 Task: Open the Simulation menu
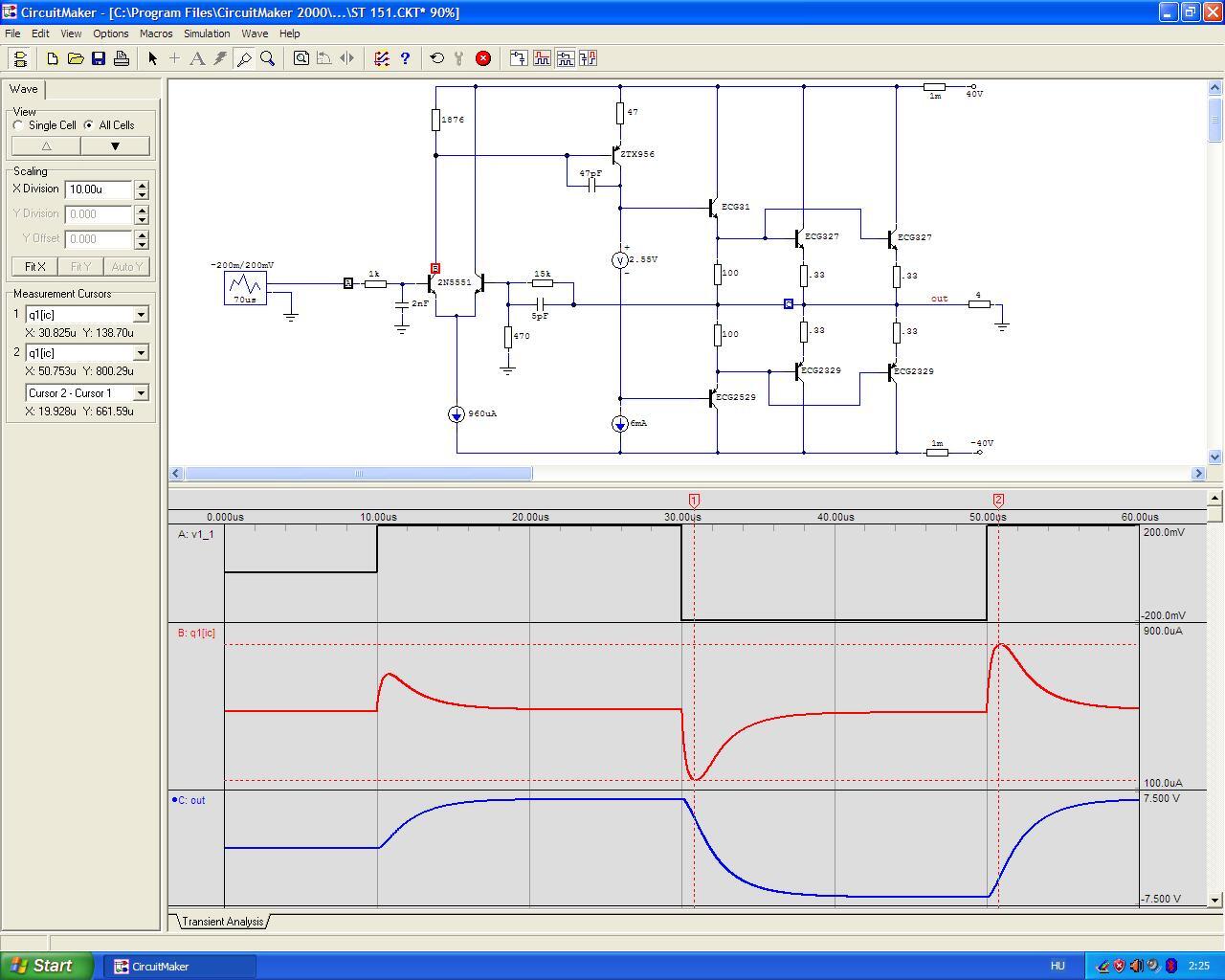click(x=207, y=33)
